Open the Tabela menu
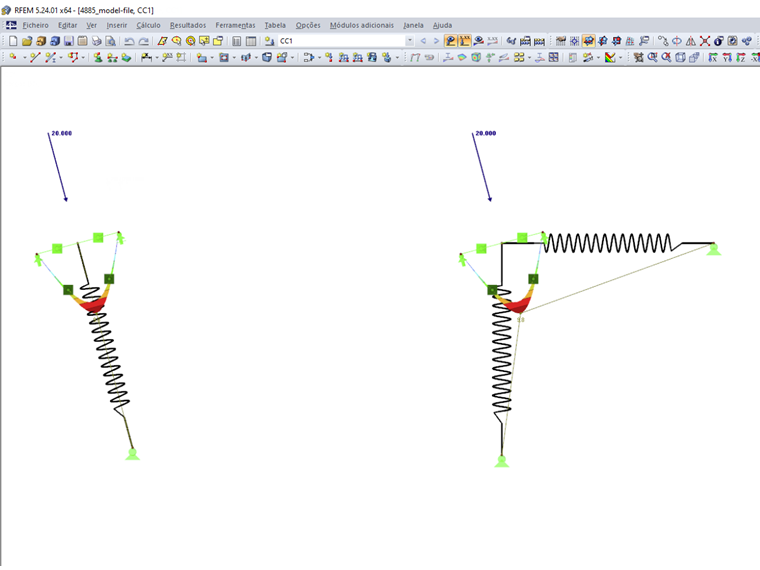 (x=275, y=25)
